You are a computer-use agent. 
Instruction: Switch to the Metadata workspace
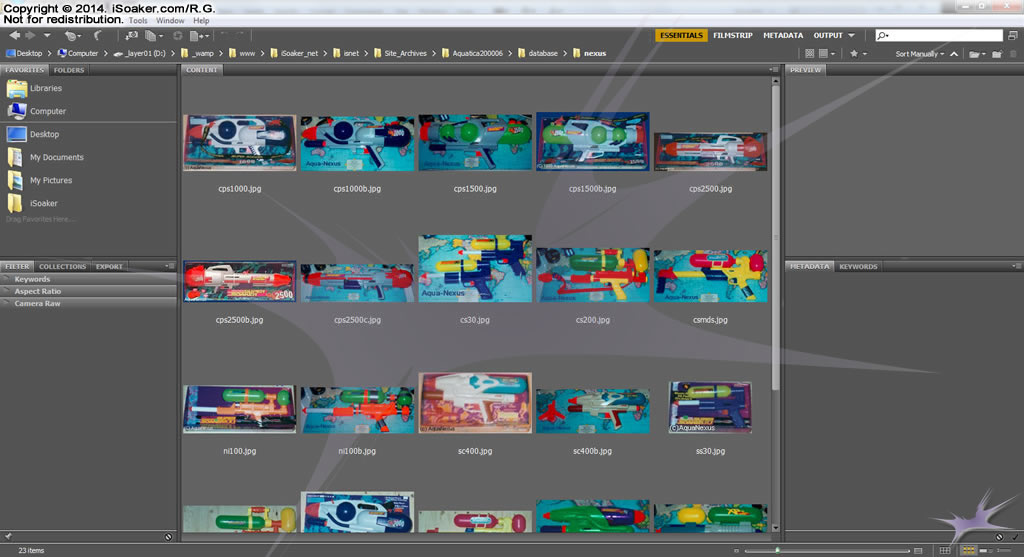(783, 35)
